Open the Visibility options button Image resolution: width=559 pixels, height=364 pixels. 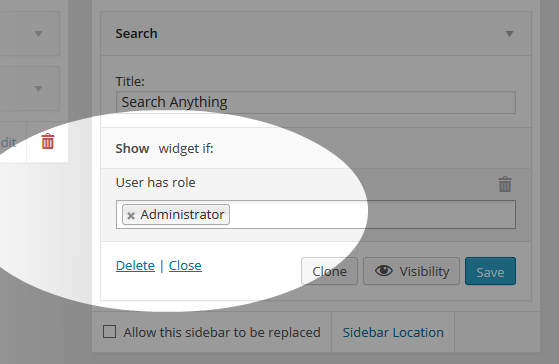411,271
